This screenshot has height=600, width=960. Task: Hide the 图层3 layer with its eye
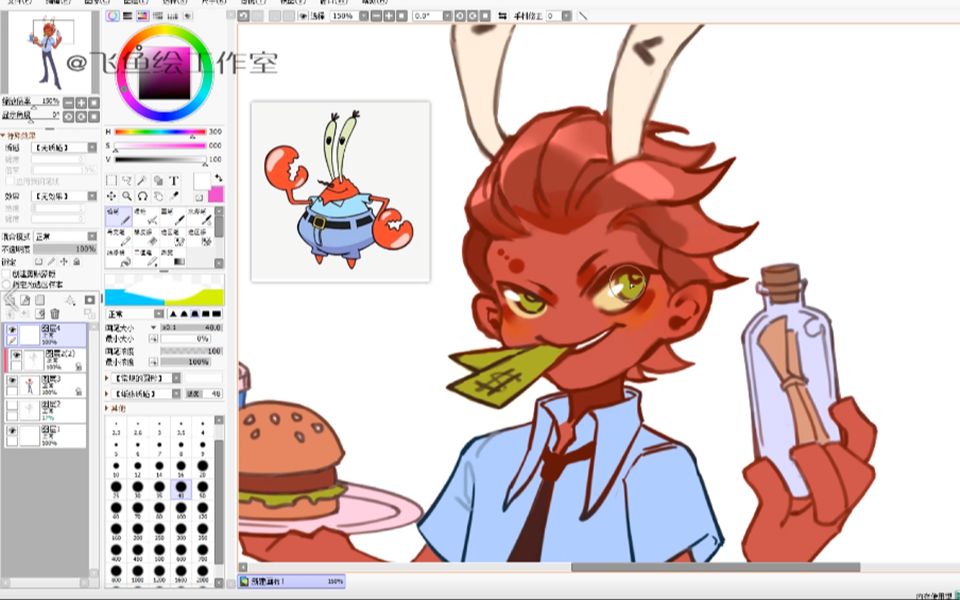click(x=11, y=381)
